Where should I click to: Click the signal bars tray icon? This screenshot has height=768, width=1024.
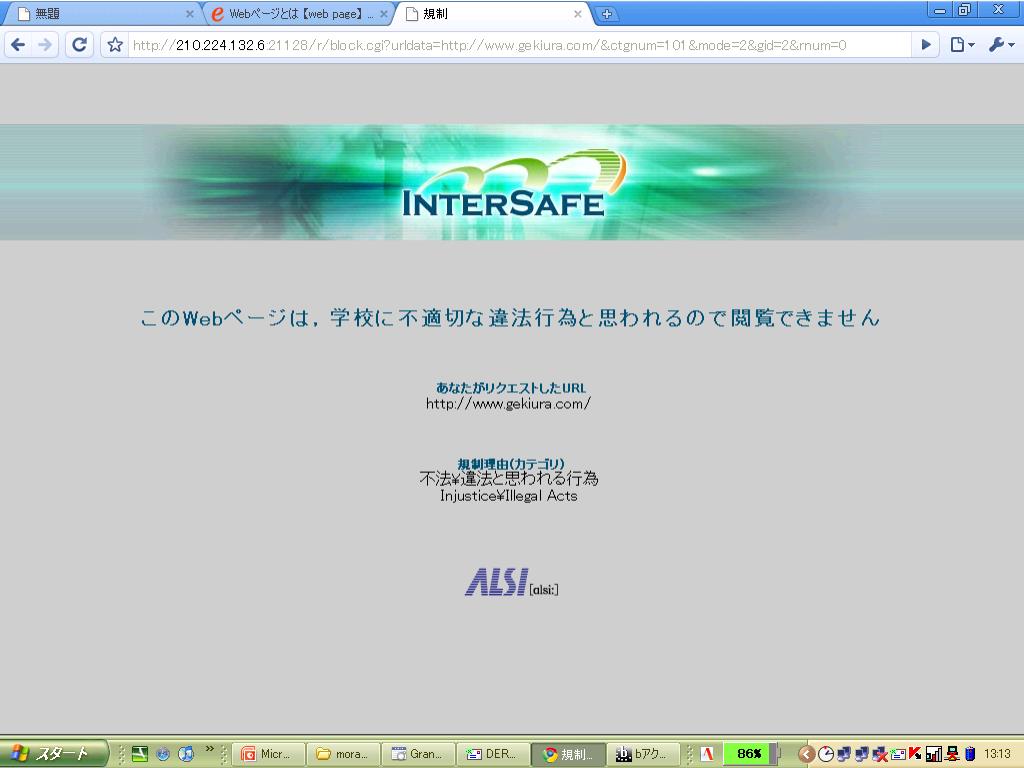coord(933,754)
